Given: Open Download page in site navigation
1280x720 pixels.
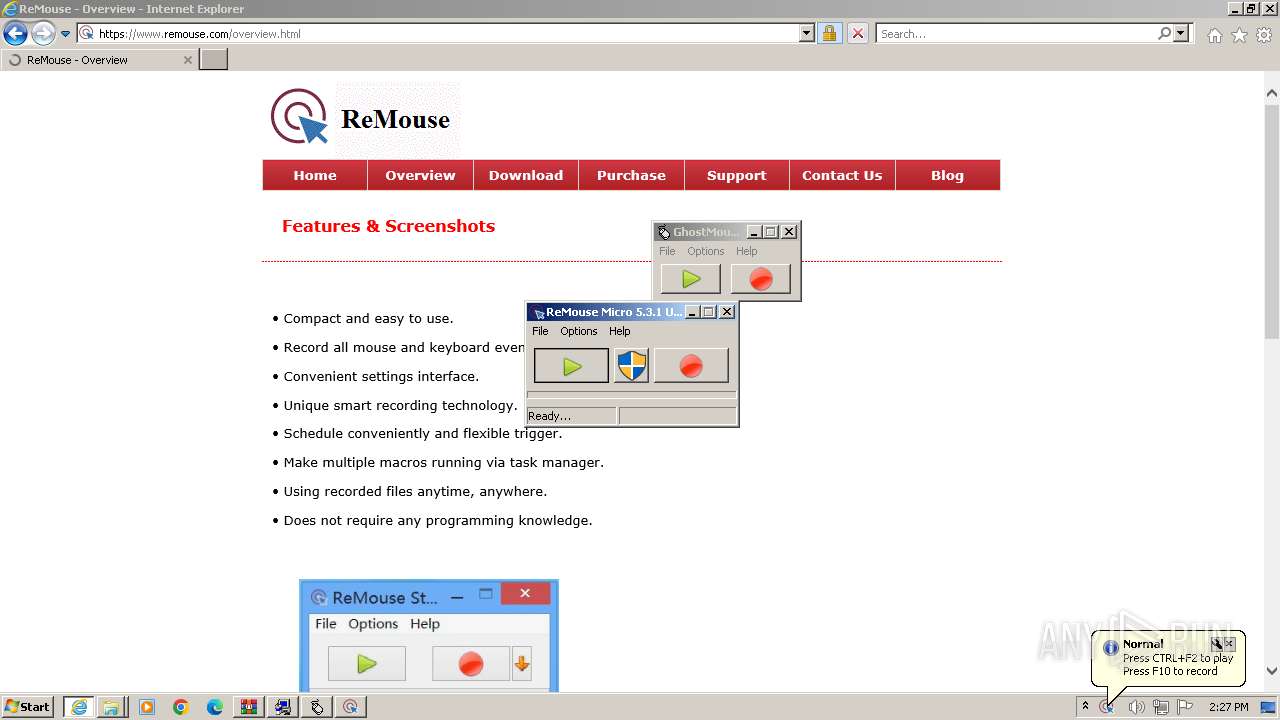Looking at the screenshot, I should [x=526, y=175].
